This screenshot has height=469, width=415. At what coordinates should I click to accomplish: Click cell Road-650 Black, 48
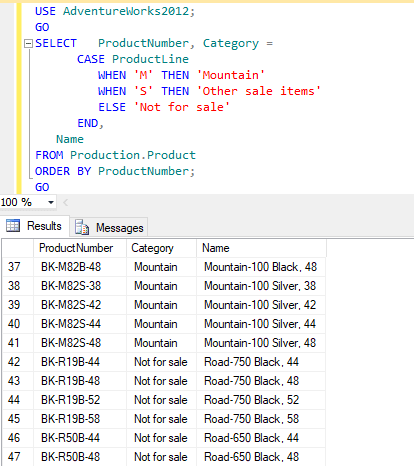pos(261,457)
